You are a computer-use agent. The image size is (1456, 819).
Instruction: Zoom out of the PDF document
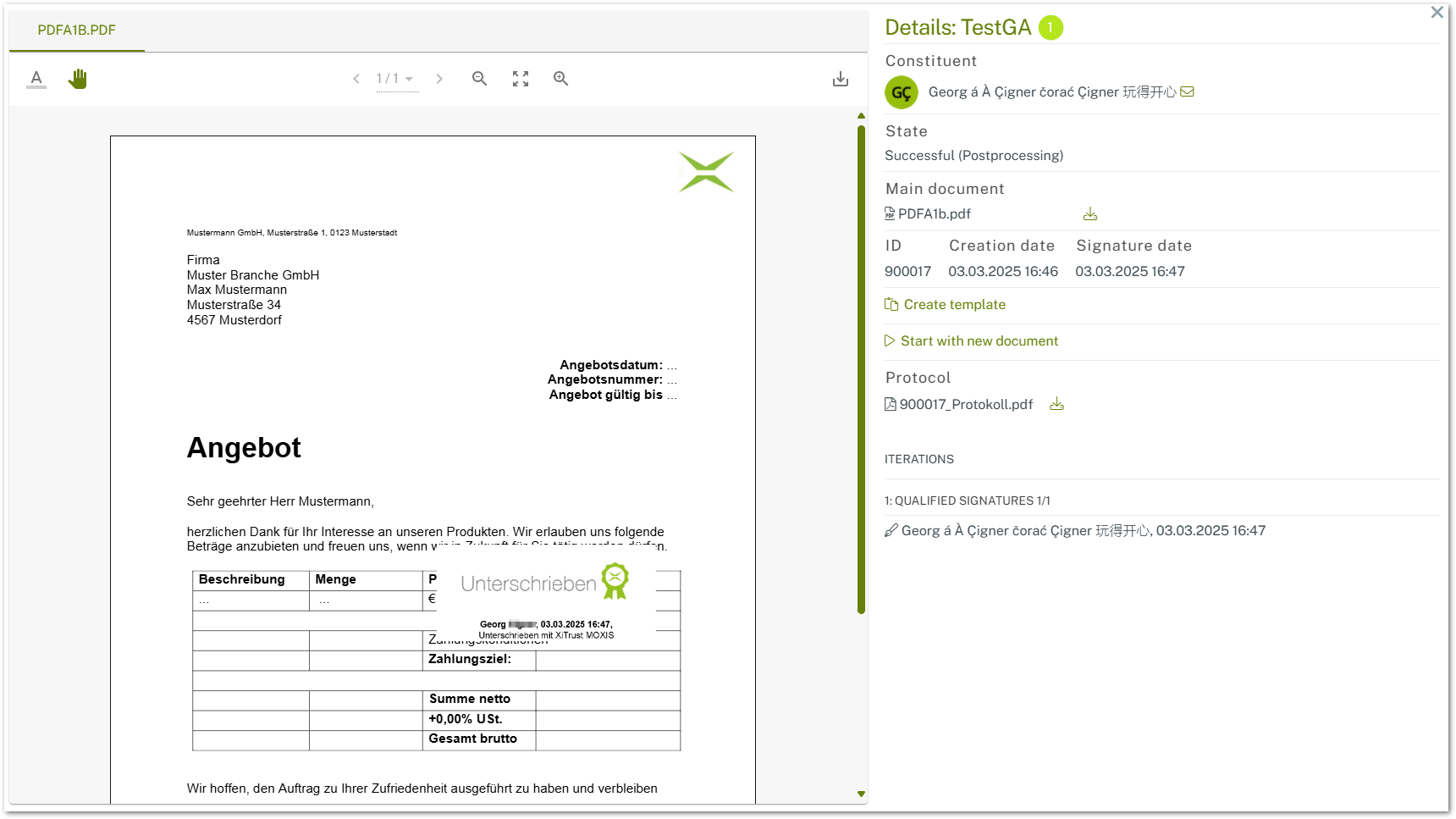479,79
